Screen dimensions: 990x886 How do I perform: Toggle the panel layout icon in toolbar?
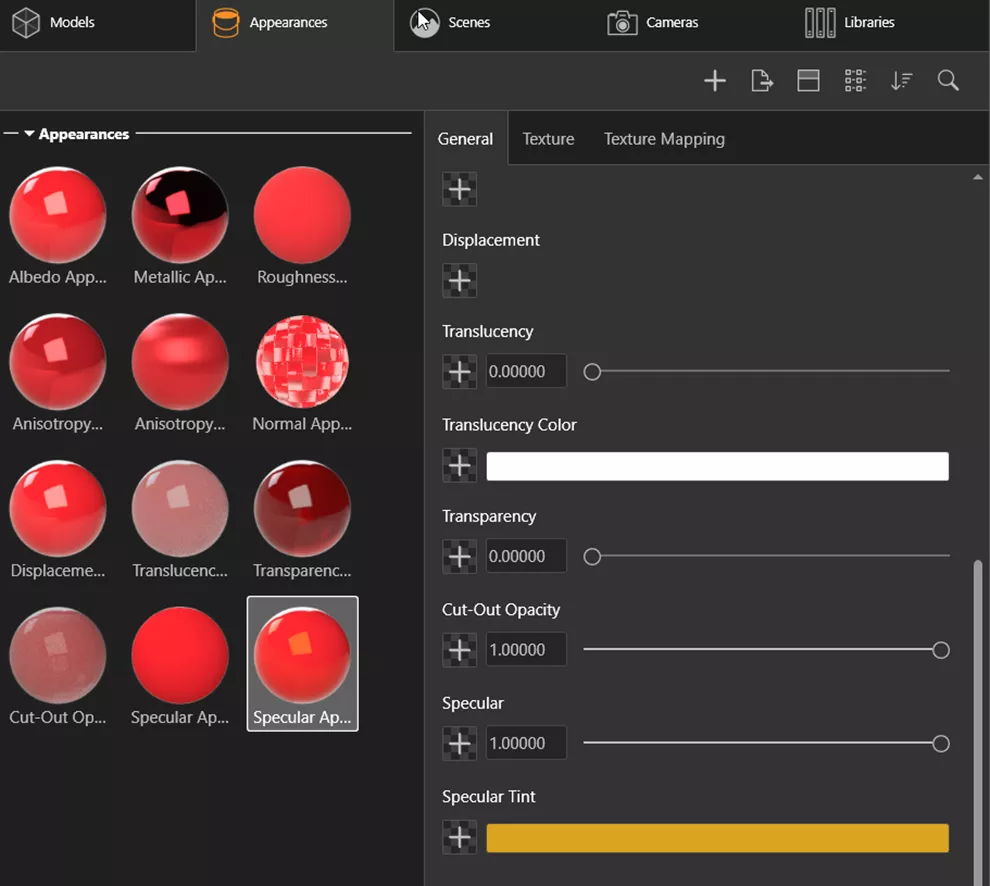pos(808,81)
